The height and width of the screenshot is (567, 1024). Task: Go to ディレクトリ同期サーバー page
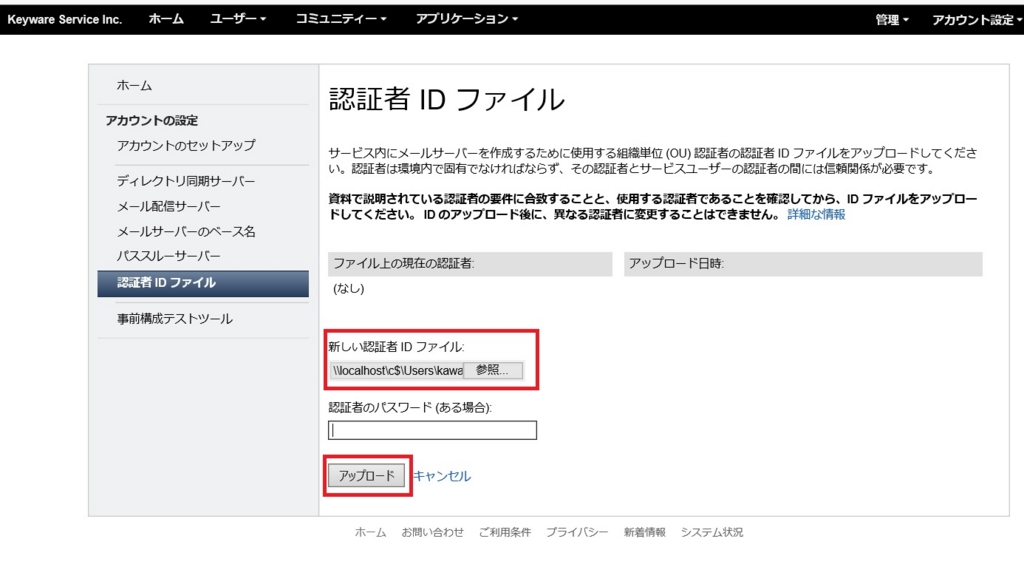tap(186, 181)
